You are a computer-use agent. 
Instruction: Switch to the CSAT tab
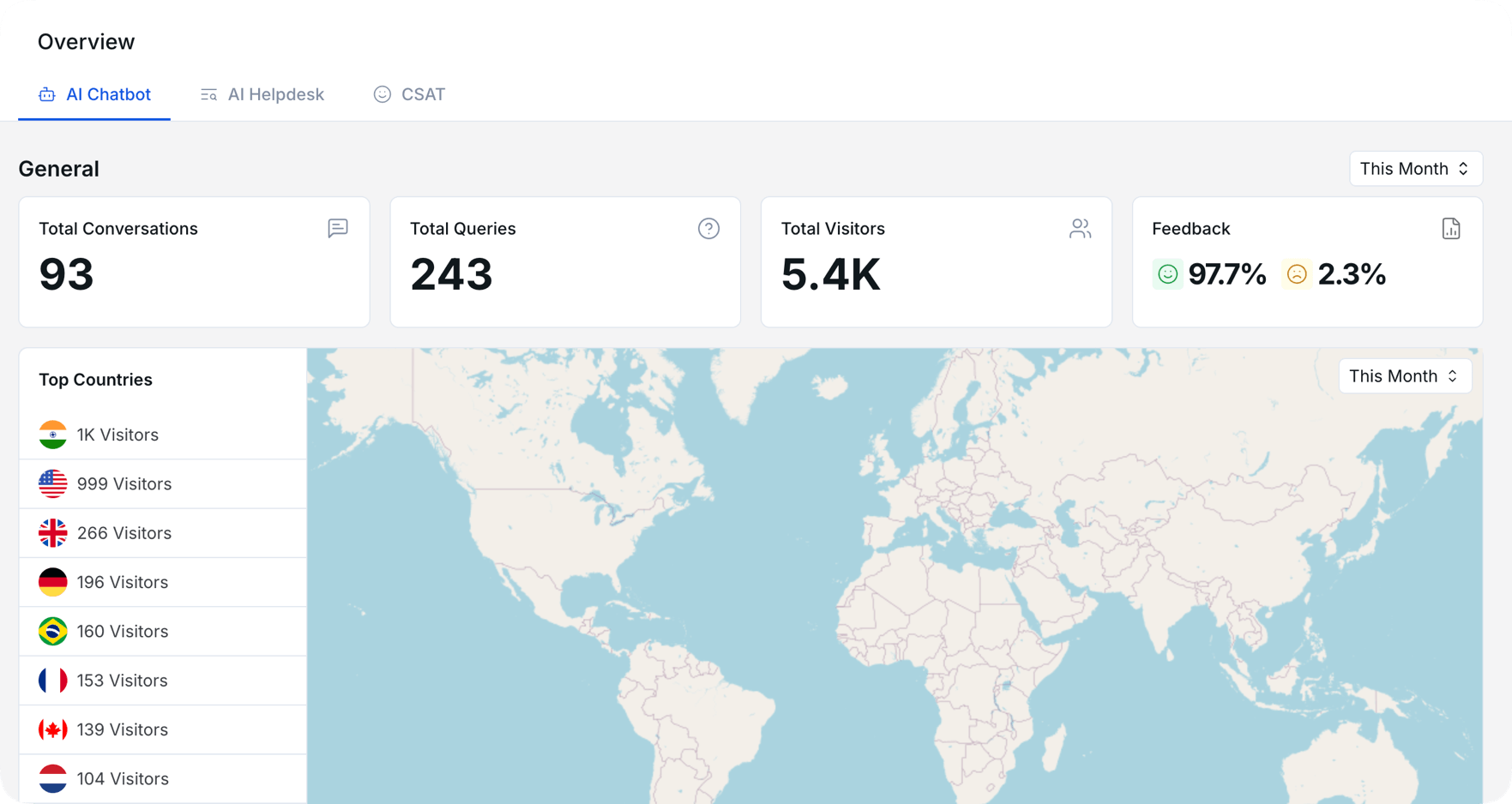click(409, 94)
